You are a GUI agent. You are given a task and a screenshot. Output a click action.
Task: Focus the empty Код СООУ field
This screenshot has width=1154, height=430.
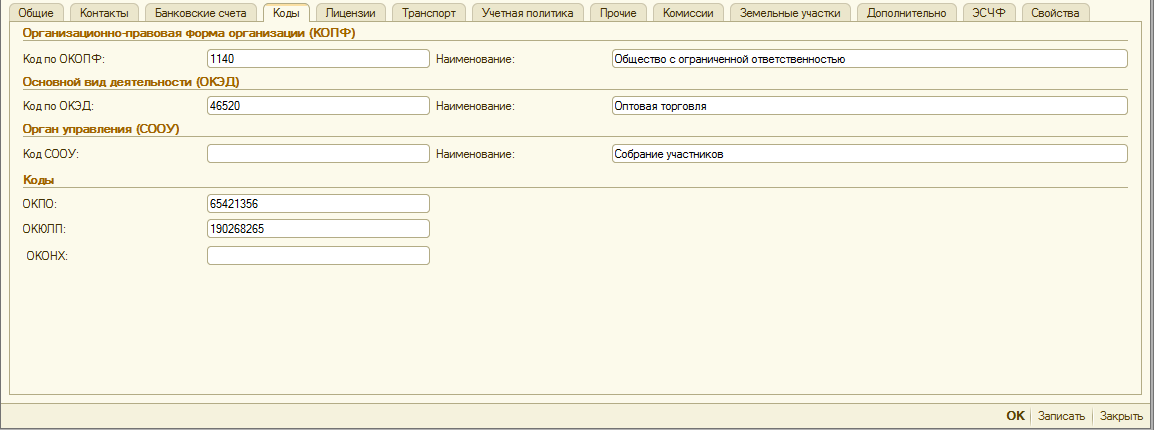(x=318, y=154)
